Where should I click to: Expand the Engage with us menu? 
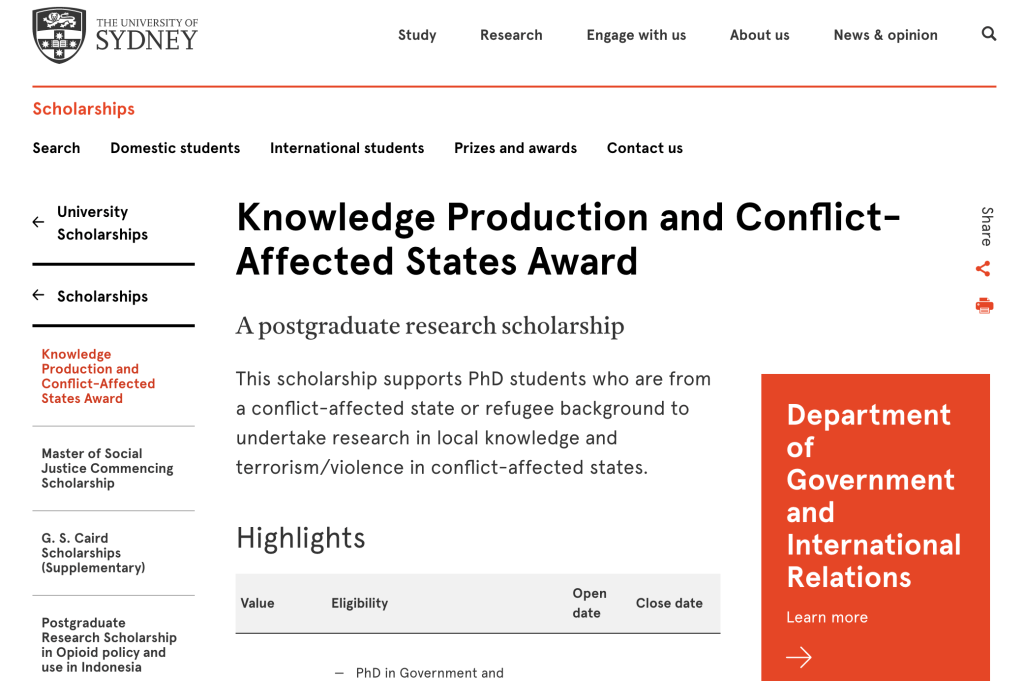click(x=636, y=35)
